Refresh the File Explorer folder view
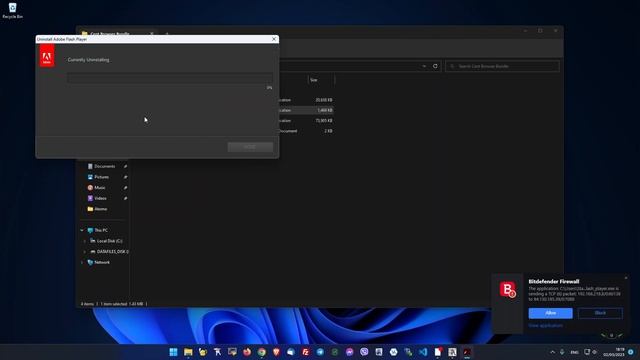 [435, 66]
